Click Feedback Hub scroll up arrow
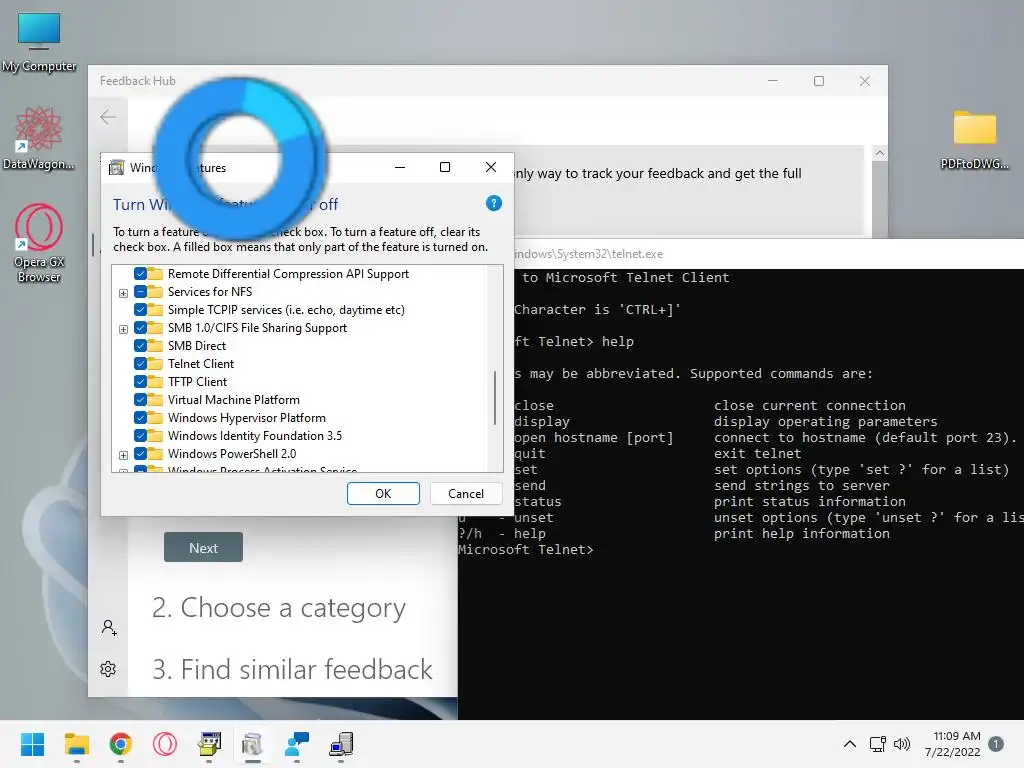Image resolution: width=1024 pixels, height=768 pixels. [880, 153]
